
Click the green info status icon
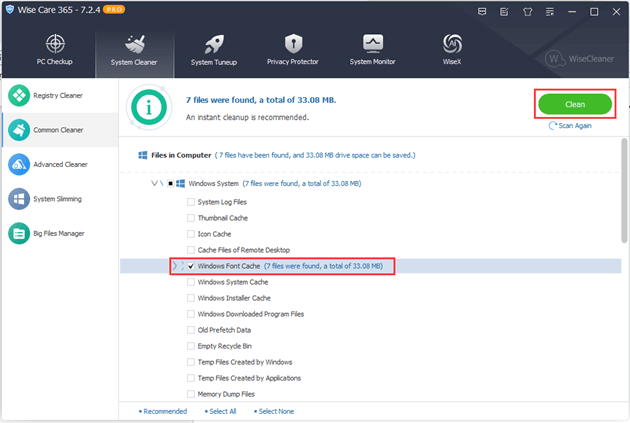pyautogui.click(x=149, y=107)
